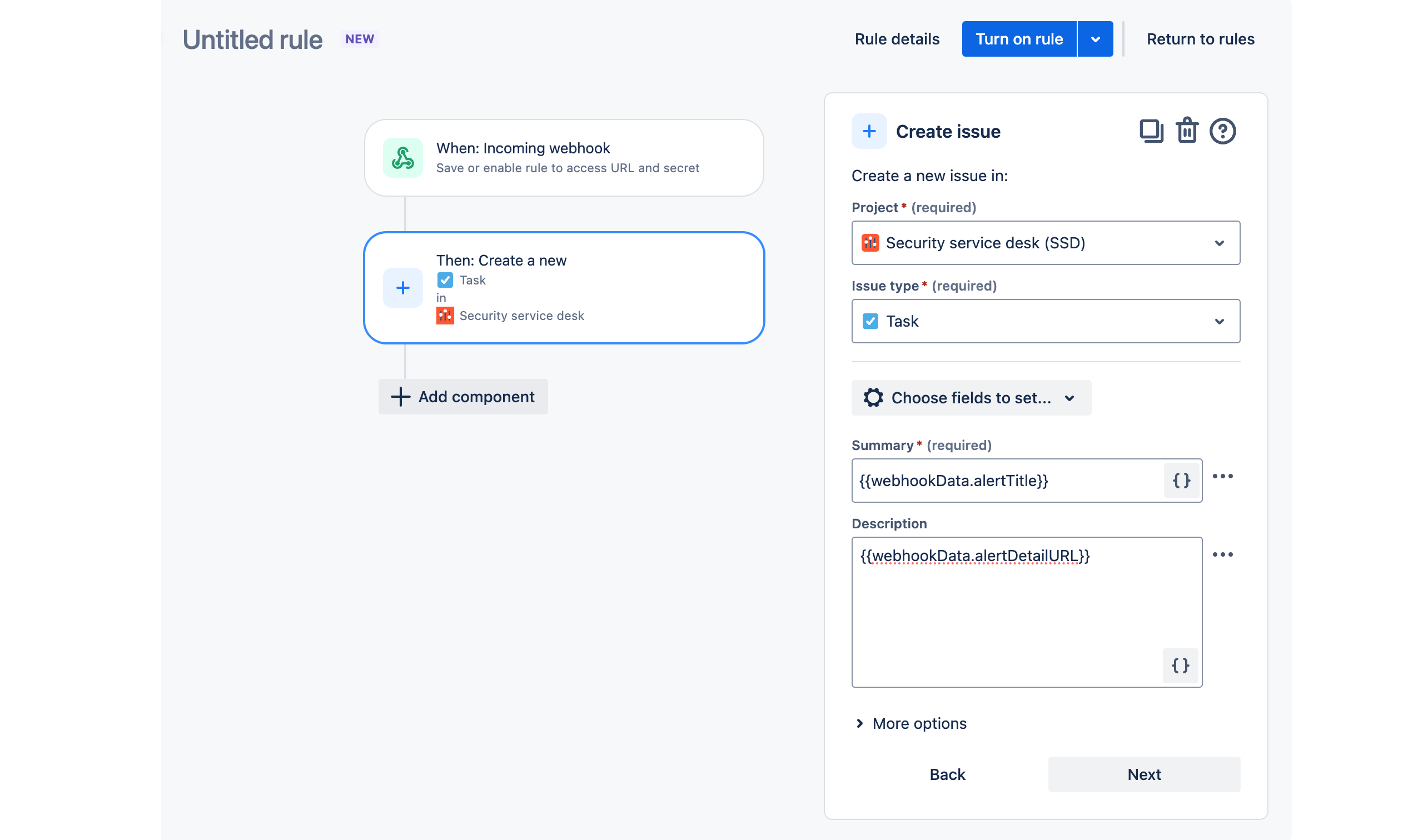Click the Task issue type checkbox icon
The width and height of the screenshot is (1403, 840).
coord(870,321)
